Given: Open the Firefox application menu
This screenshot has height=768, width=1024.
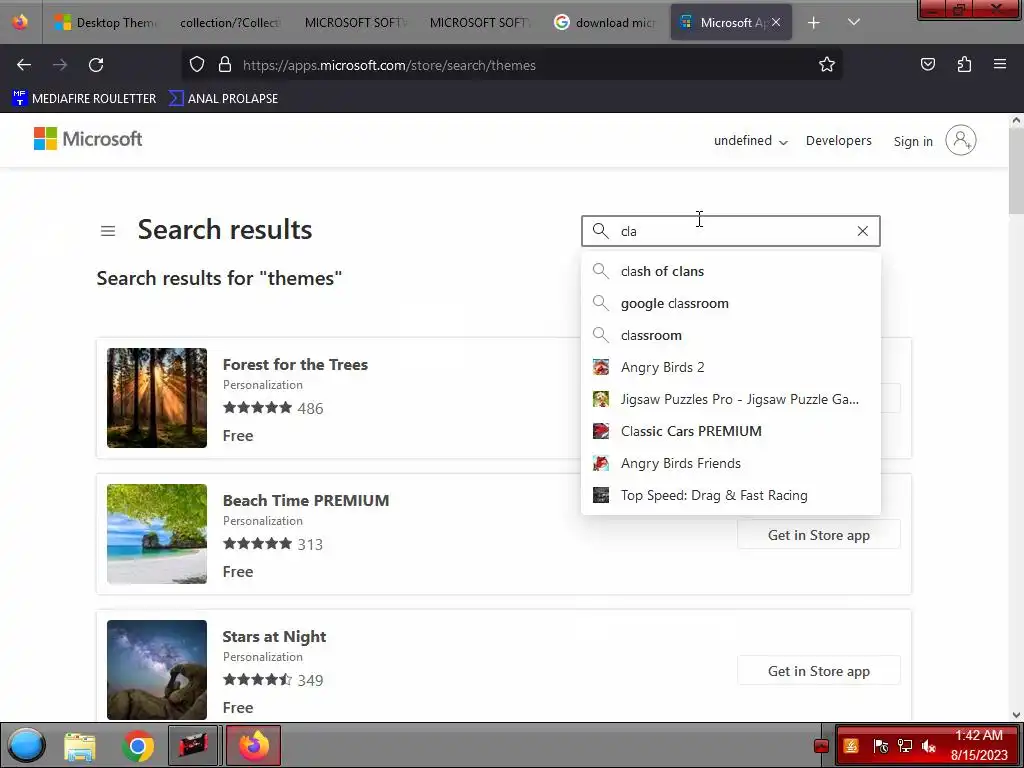Looking at the screenshot, I should pos(1000,65).
